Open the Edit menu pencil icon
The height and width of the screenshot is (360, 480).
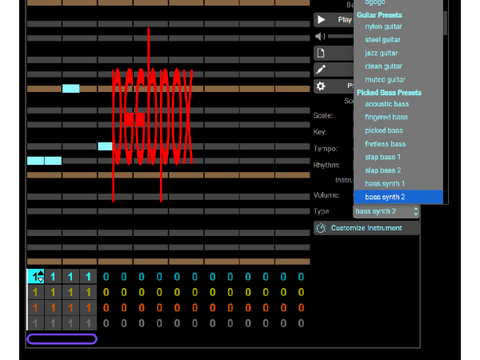tap(321, 69)
